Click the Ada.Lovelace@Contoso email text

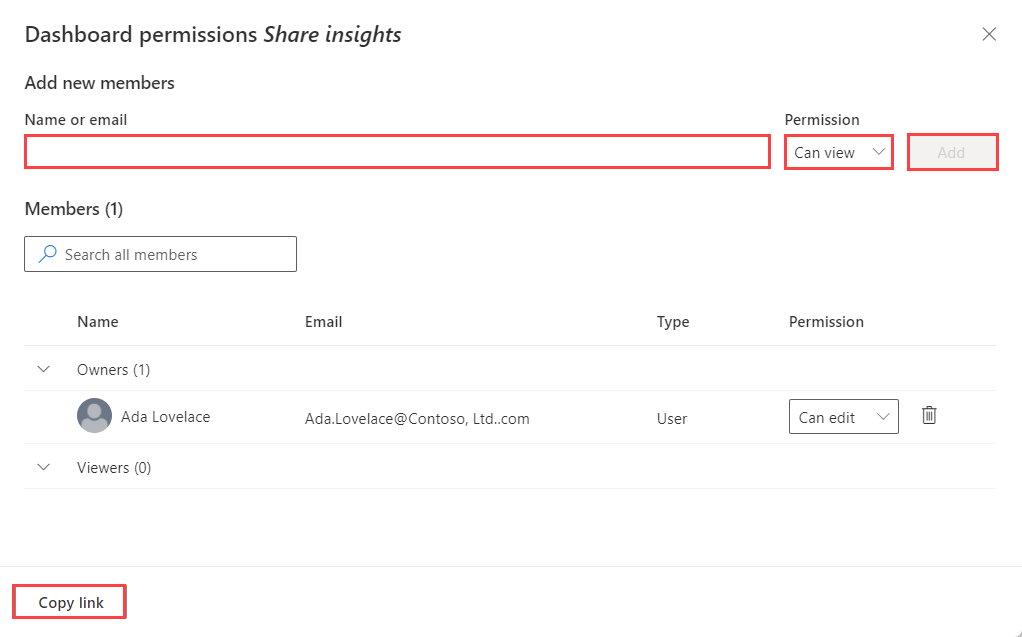pos(417,419)
